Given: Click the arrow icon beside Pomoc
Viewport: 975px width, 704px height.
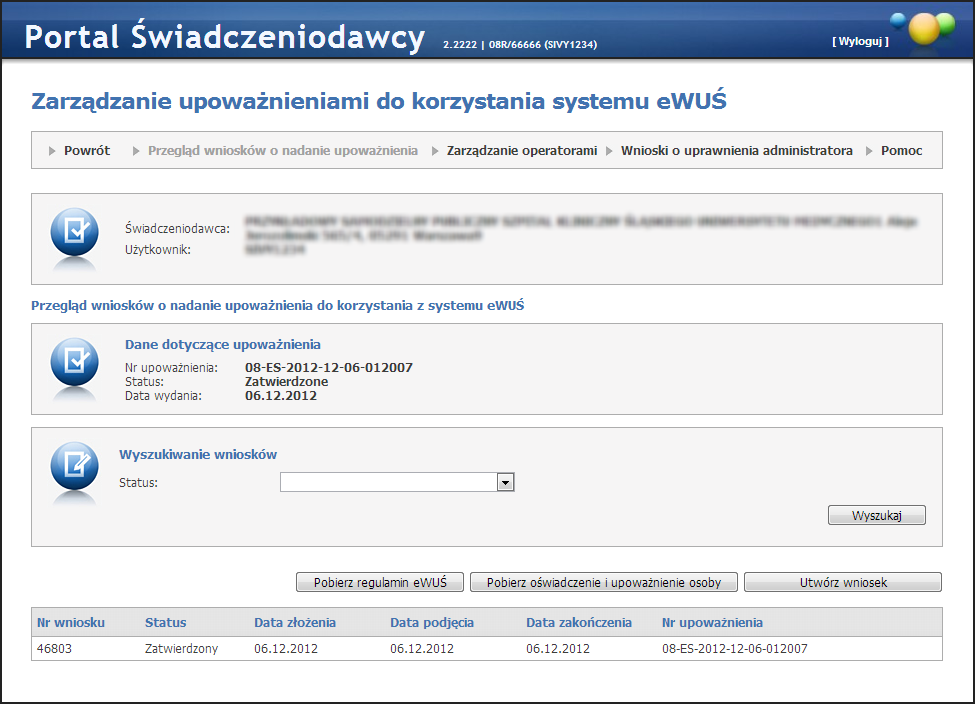Looking at the screenshot, I should pyautogui.click(x=869, y=151).
